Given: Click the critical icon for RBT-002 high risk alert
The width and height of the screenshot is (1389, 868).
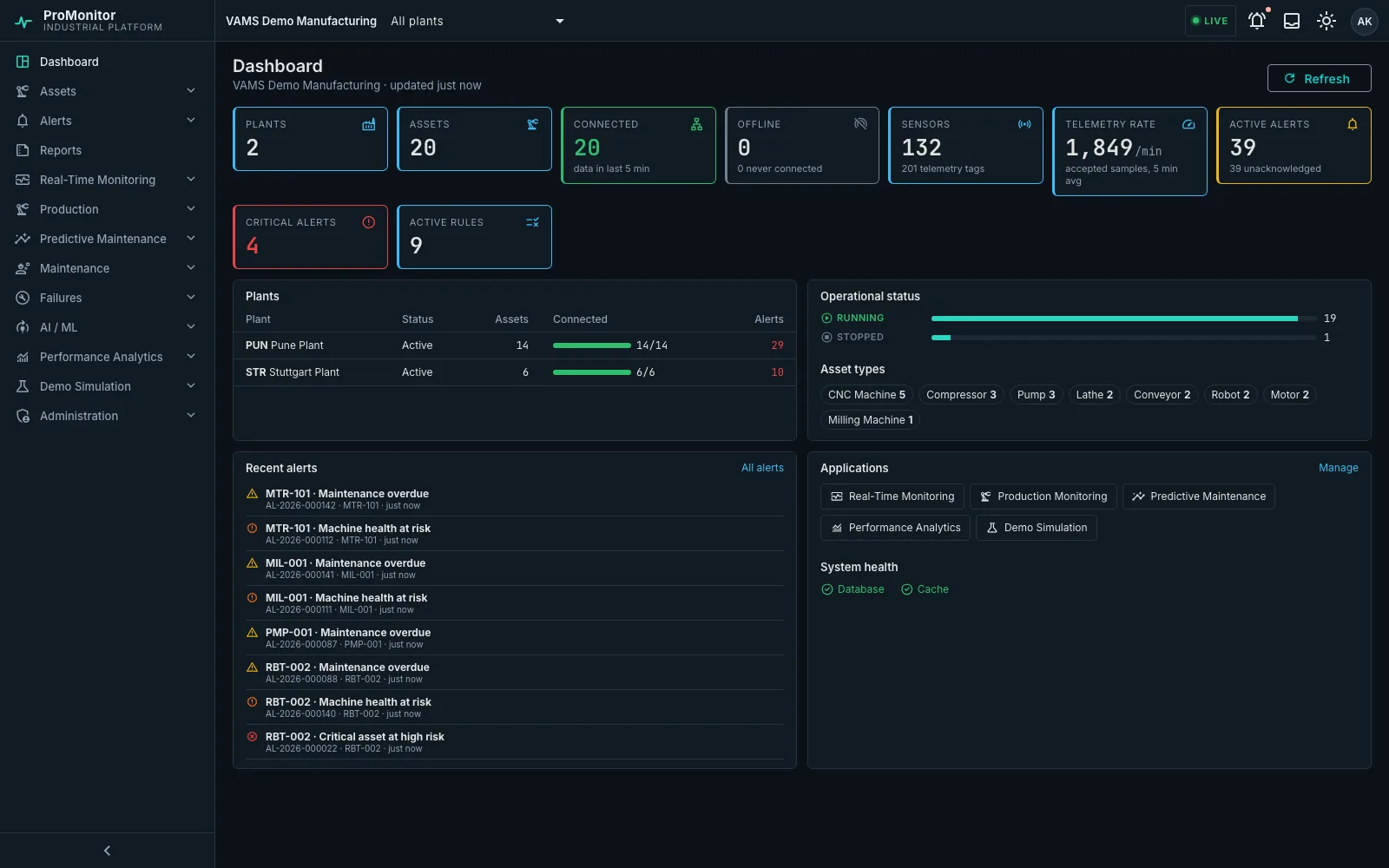Looking at the screenshot, I should pos(253,737).
